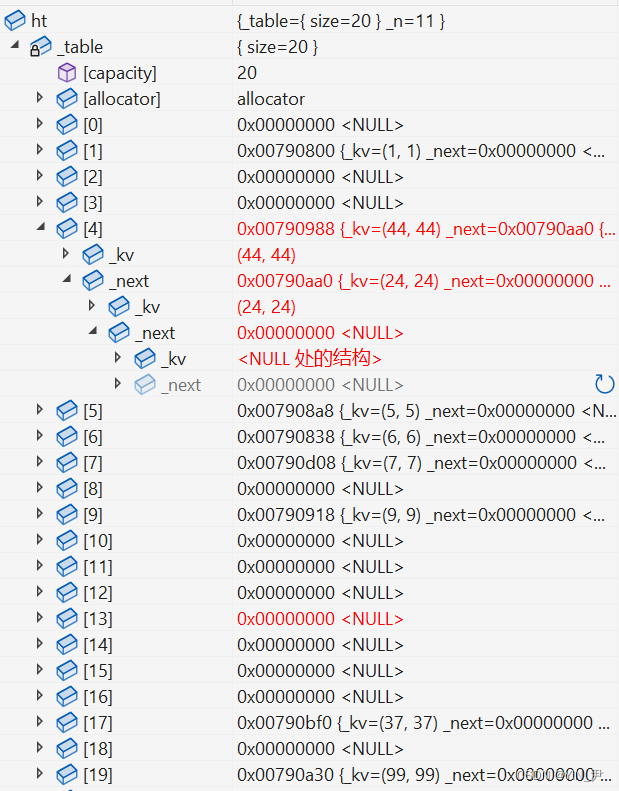Select the [14] row name

(x=98, y=645)
